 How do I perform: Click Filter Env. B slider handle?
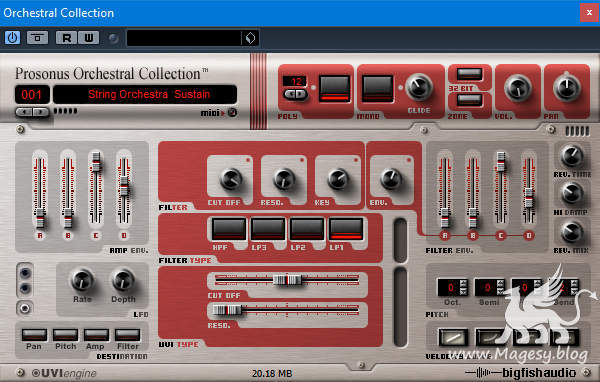(x=473, y=218)
